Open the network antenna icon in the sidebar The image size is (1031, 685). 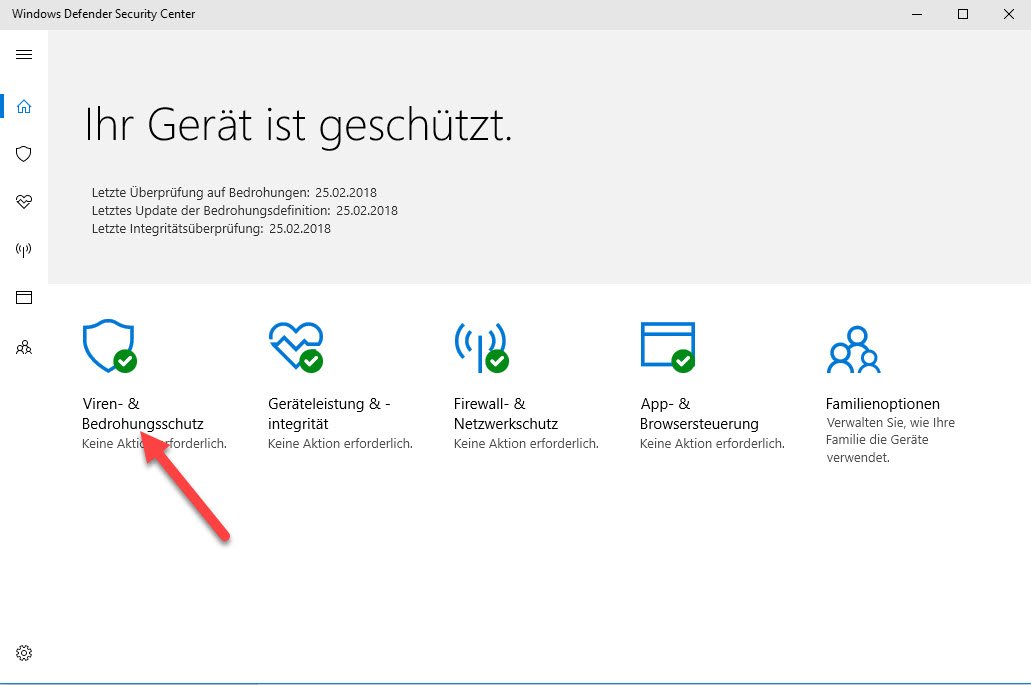[24, 250]
